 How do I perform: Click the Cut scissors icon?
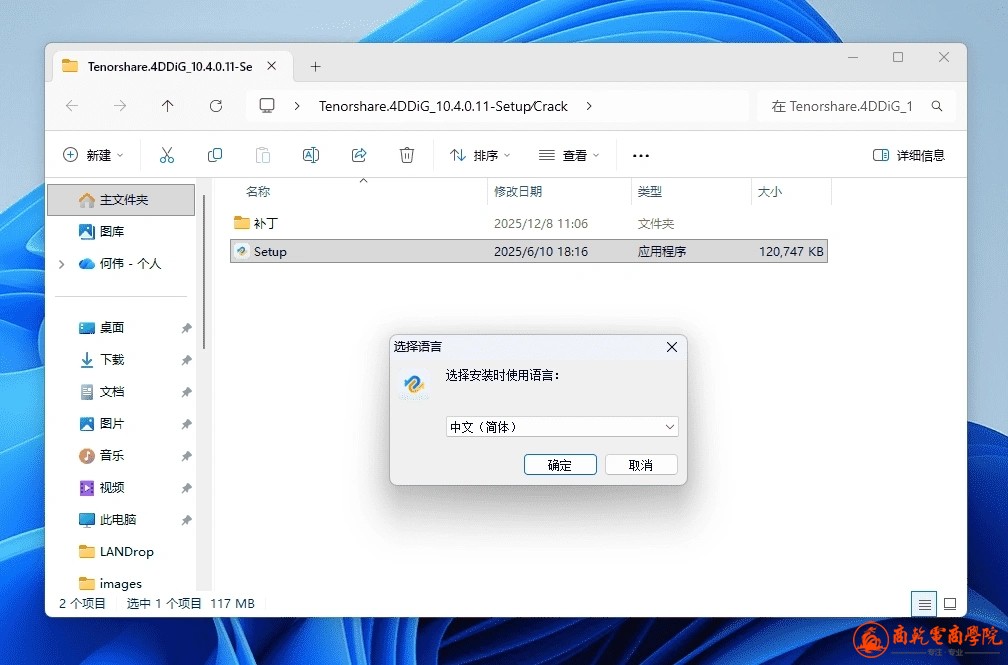pyautogui.click(x=167, y=155)
